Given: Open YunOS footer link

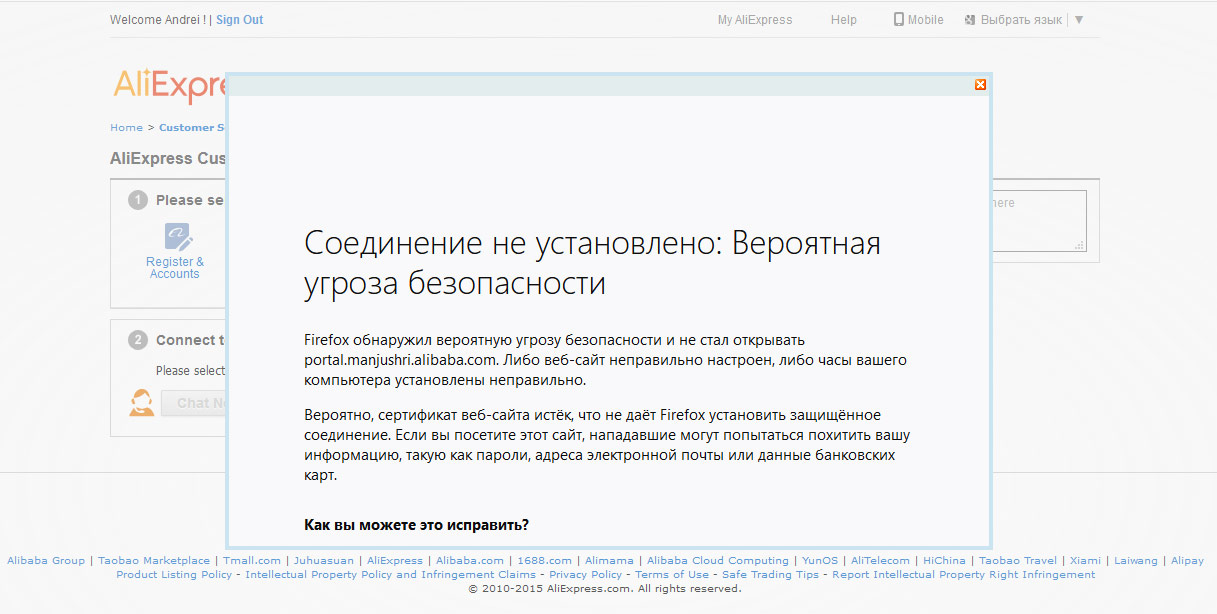Looking at the screenshot, I should 820,561.
